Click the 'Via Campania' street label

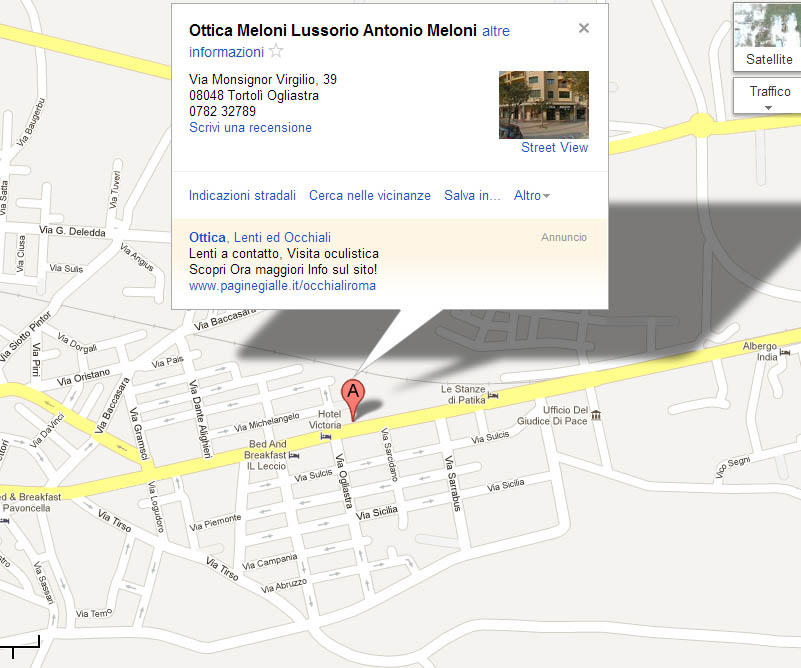tap(269, 561)
